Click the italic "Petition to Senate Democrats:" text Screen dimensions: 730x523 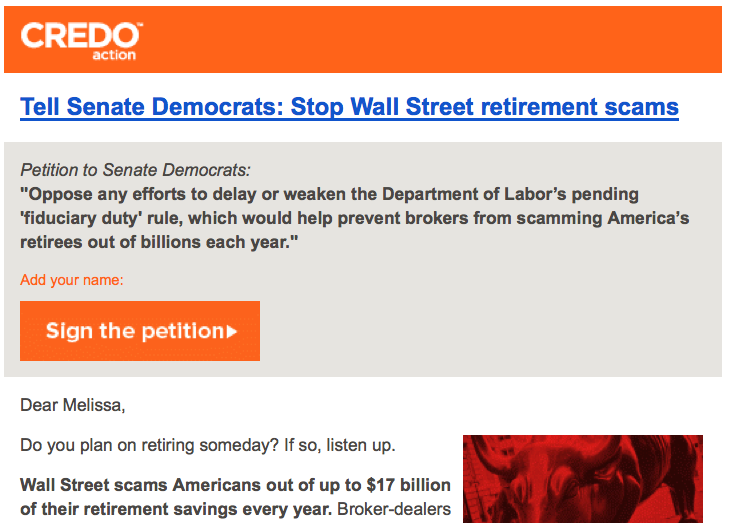[x=135, y=170]
